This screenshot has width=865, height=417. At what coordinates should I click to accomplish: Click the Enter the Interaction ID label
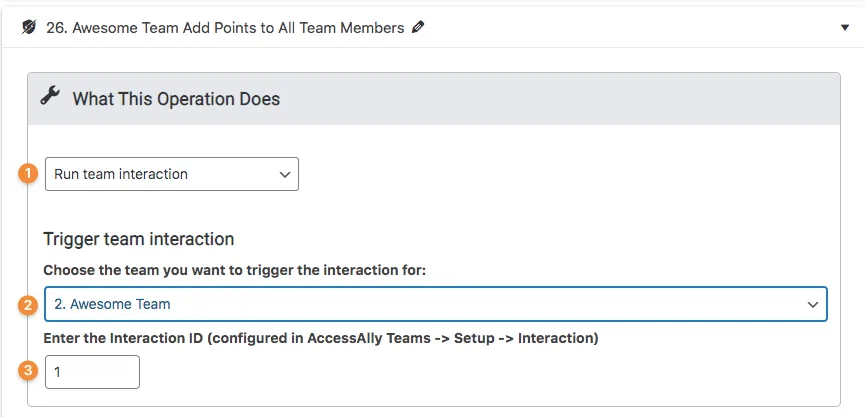pos(321,338)
